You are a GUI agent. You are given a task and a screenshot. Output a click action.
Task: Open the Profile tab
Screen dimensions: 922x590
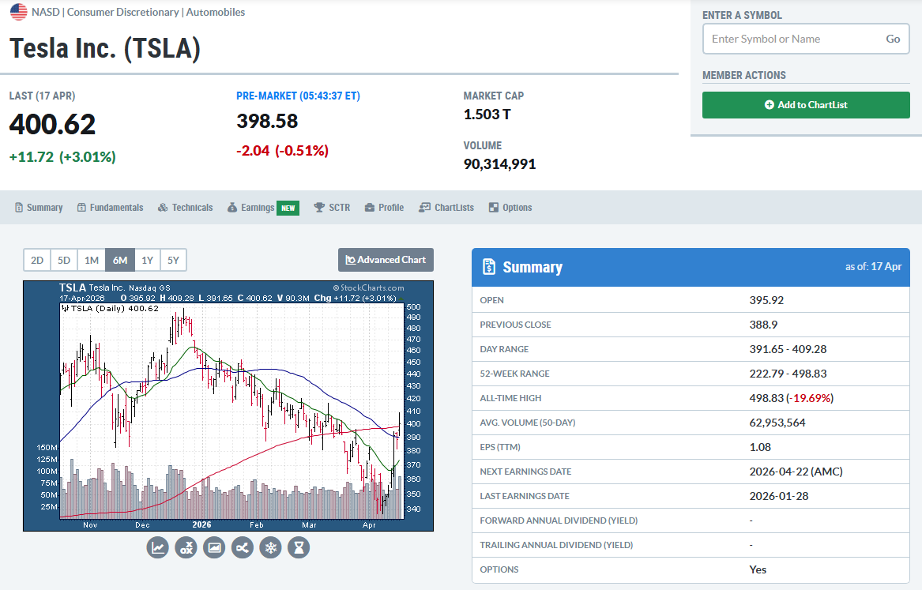(x=385, y=208)
